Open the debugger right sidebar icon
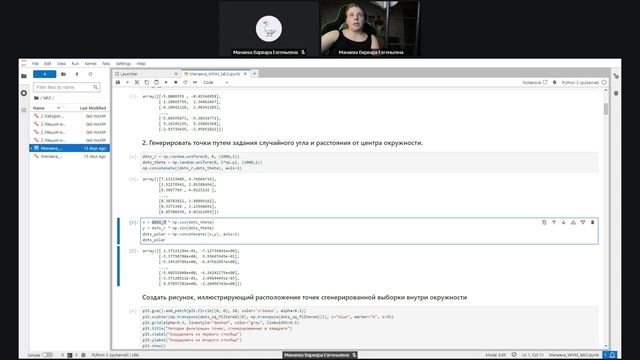Viewport: 640px width, 360px height. point(616,93)
